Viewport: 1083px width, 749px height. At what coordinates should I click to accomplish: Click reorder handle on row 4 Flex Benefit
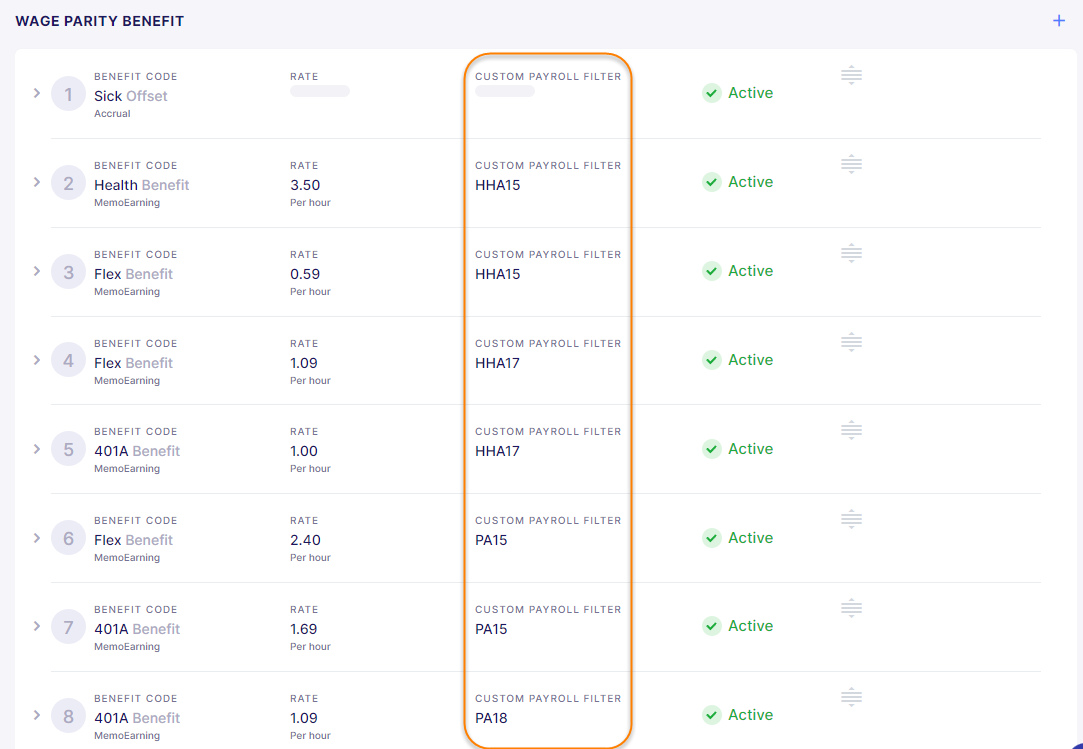852,342
